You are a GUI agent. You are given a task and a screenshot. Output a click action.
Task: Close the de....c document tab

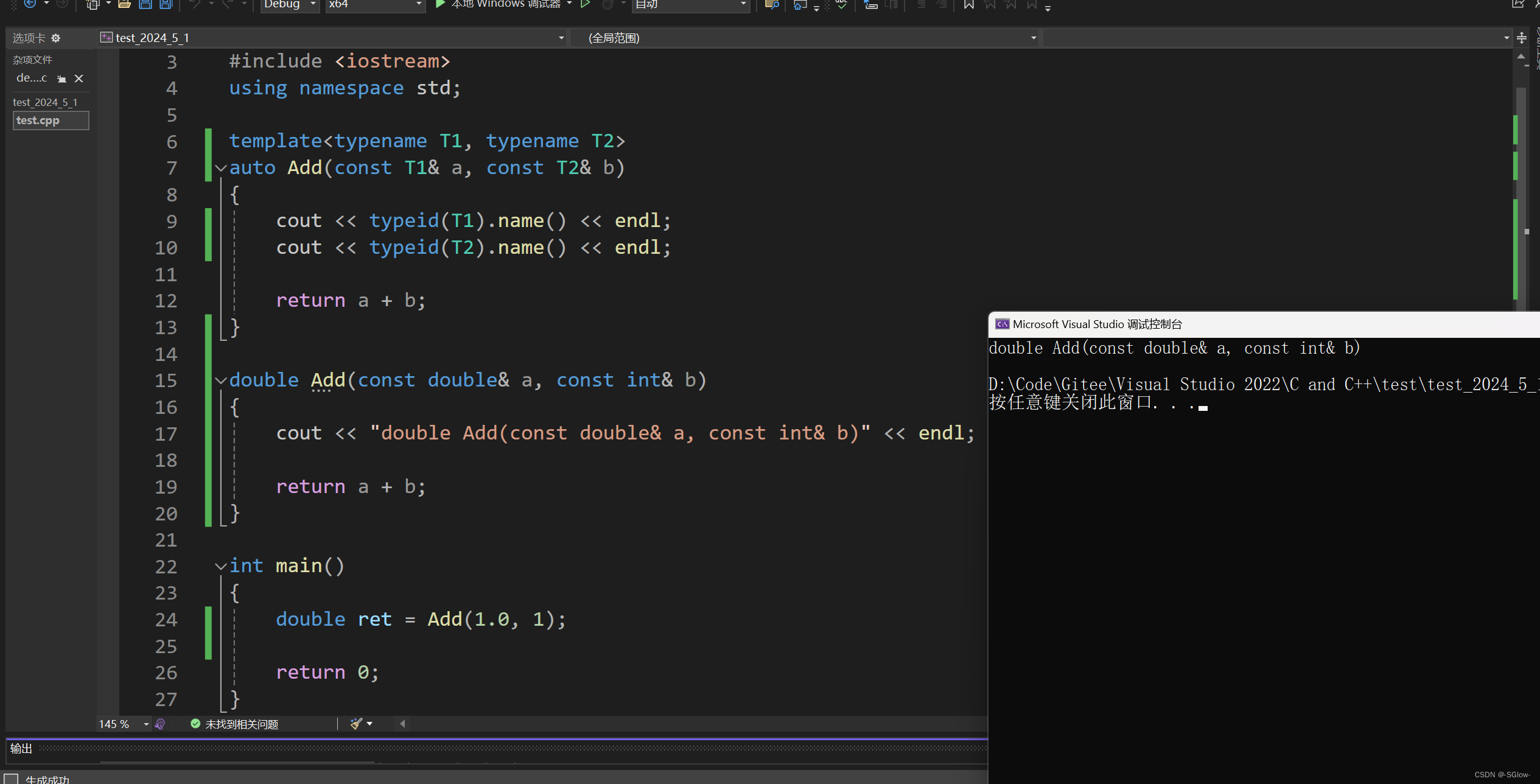point(79,79)
